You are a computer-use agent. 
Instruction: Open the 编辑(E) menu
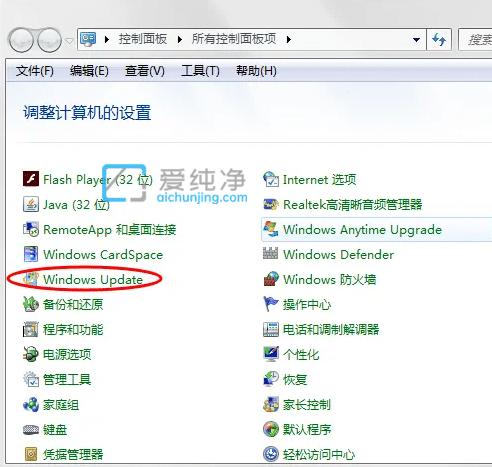pos(89,71)
